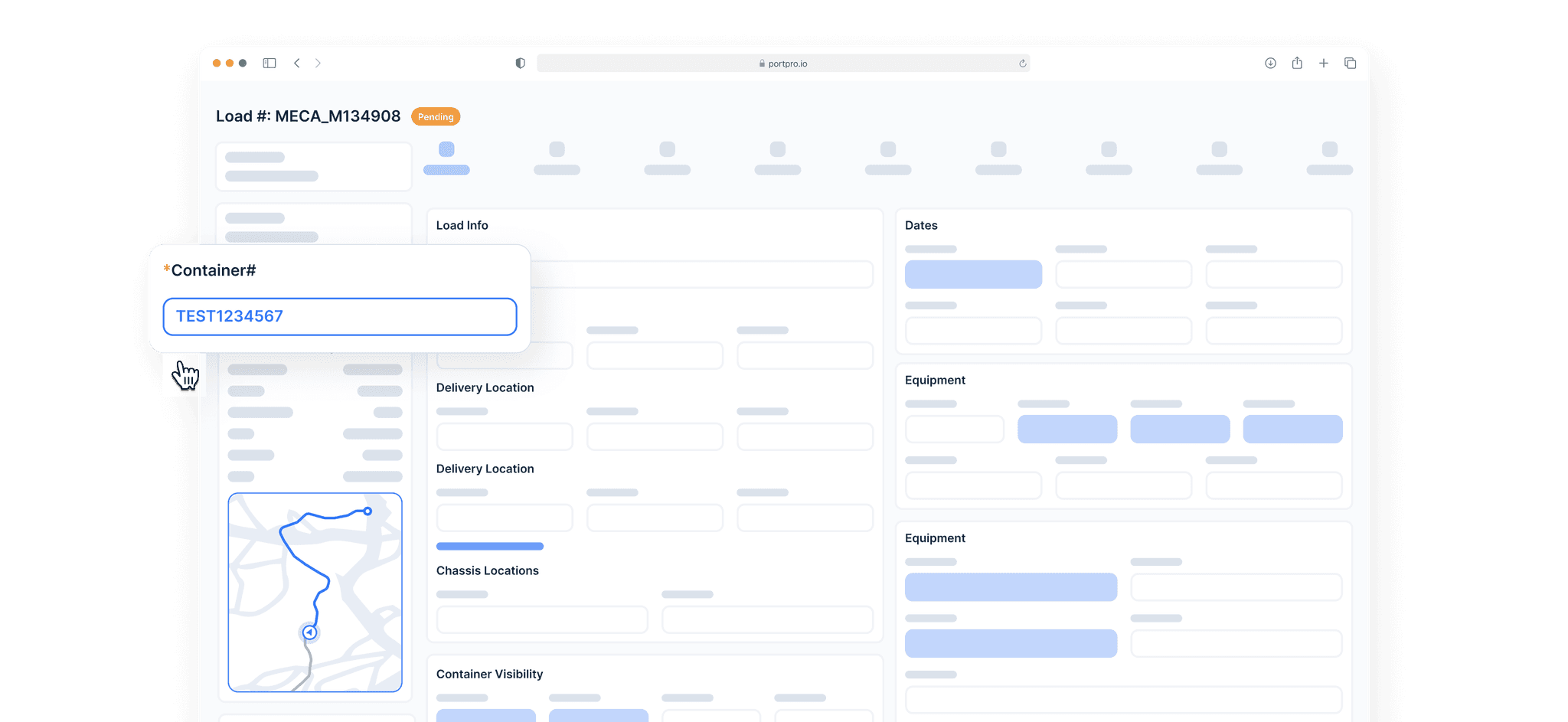The image size is (1568, 722).
Task: Click the blue progress bar below Delivery Location
Action: (489, 546)
